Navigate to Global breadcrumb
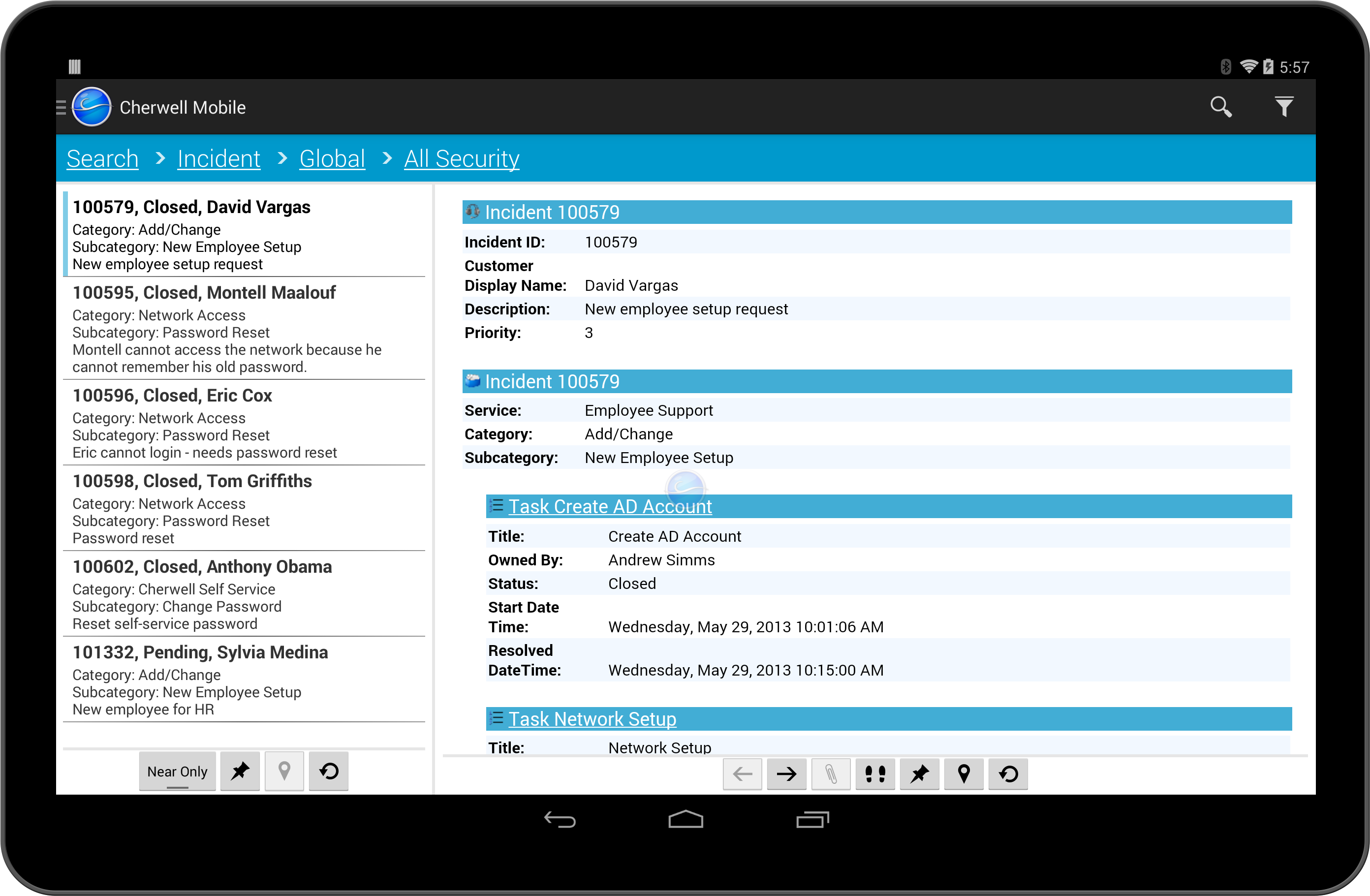This screenshot has height=896, width=1370. (332, 159)
